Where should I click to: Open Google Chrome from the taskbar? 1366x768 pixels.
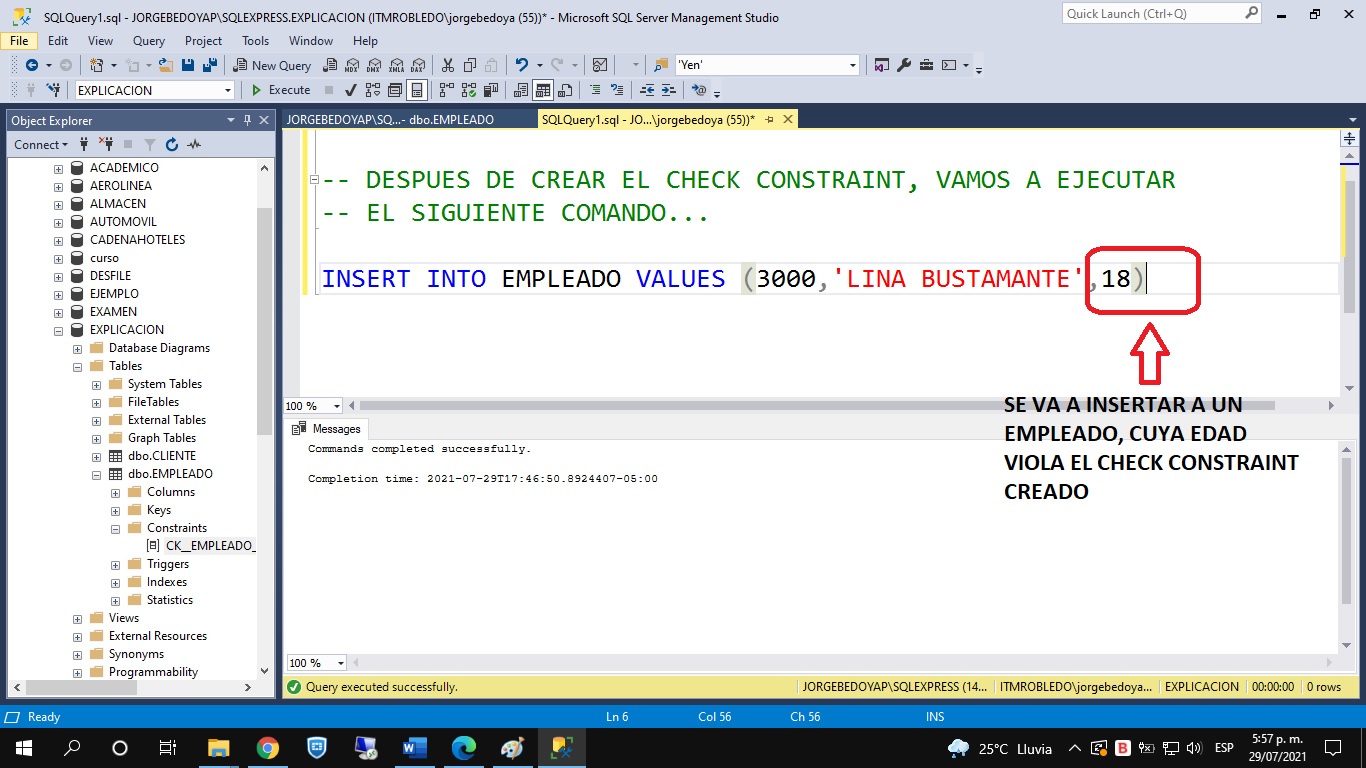pos(267,748)
